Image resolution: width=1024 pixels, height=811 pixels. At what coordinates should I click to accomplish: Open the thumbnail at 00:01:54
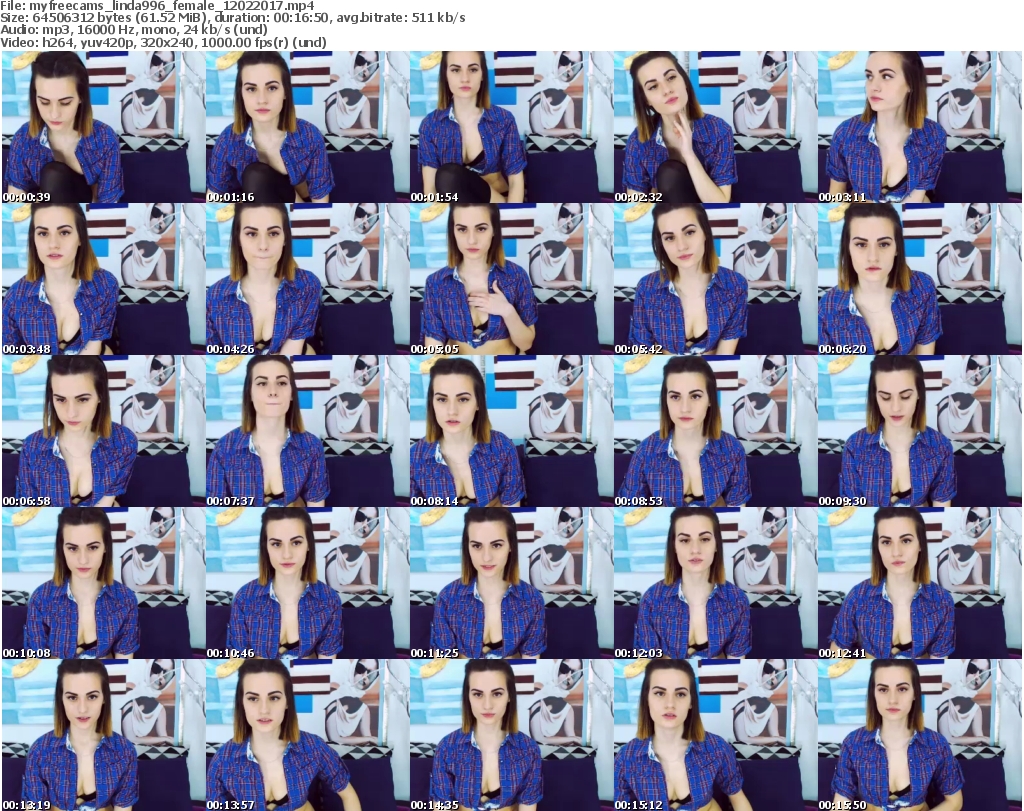pyautogui.click(x=511, y=127)
